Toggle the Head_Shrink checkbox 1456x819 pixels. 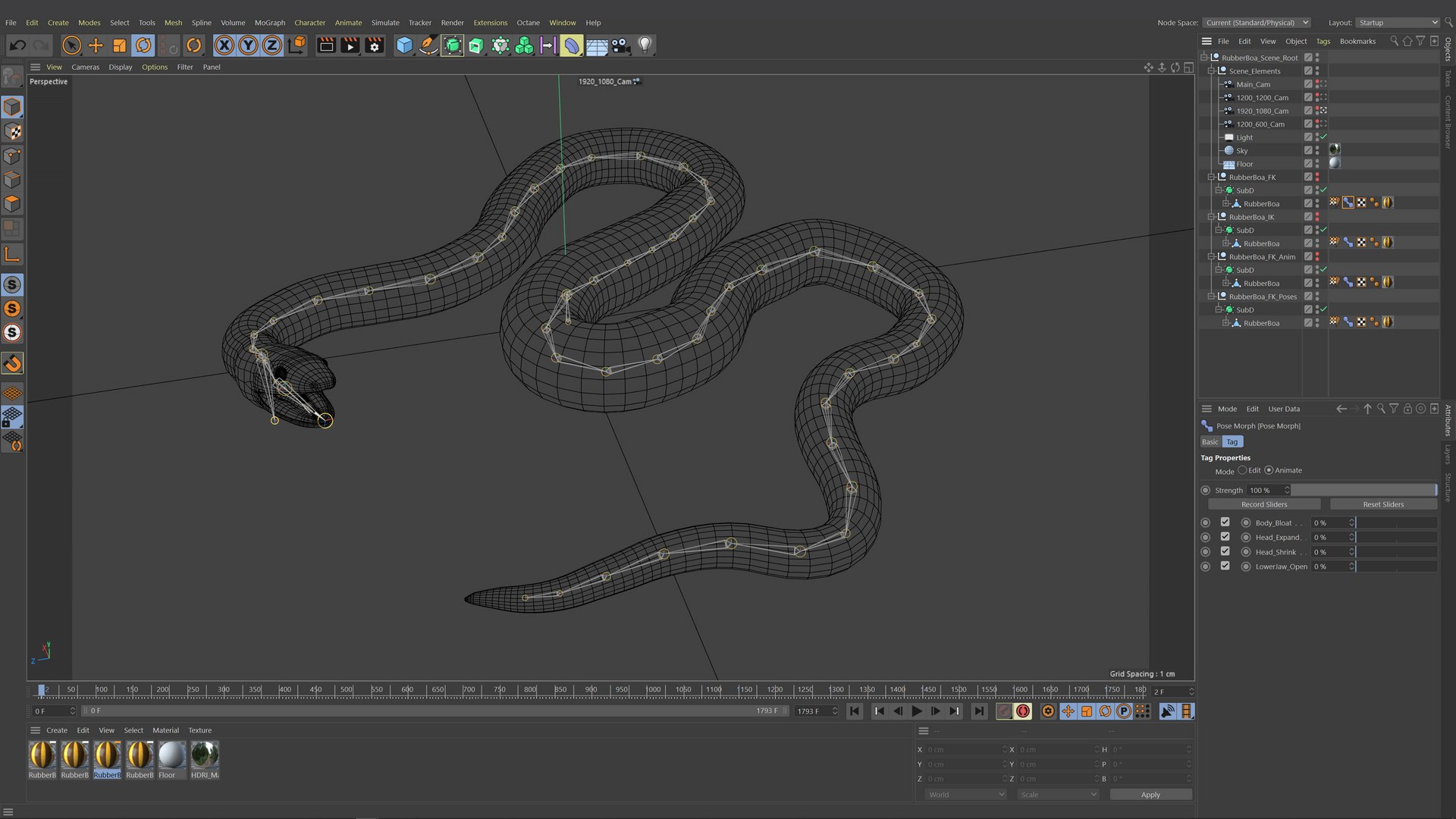click(x=1225, y=551)
